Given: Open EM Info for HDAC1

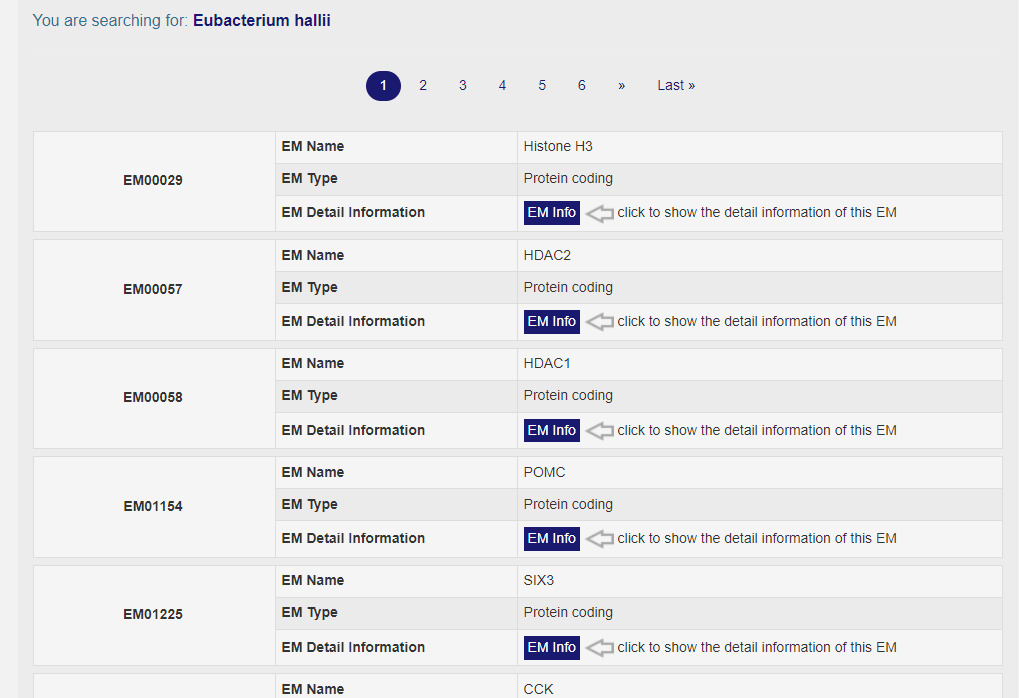Looking at the screenshot, I should coord(551,431).
